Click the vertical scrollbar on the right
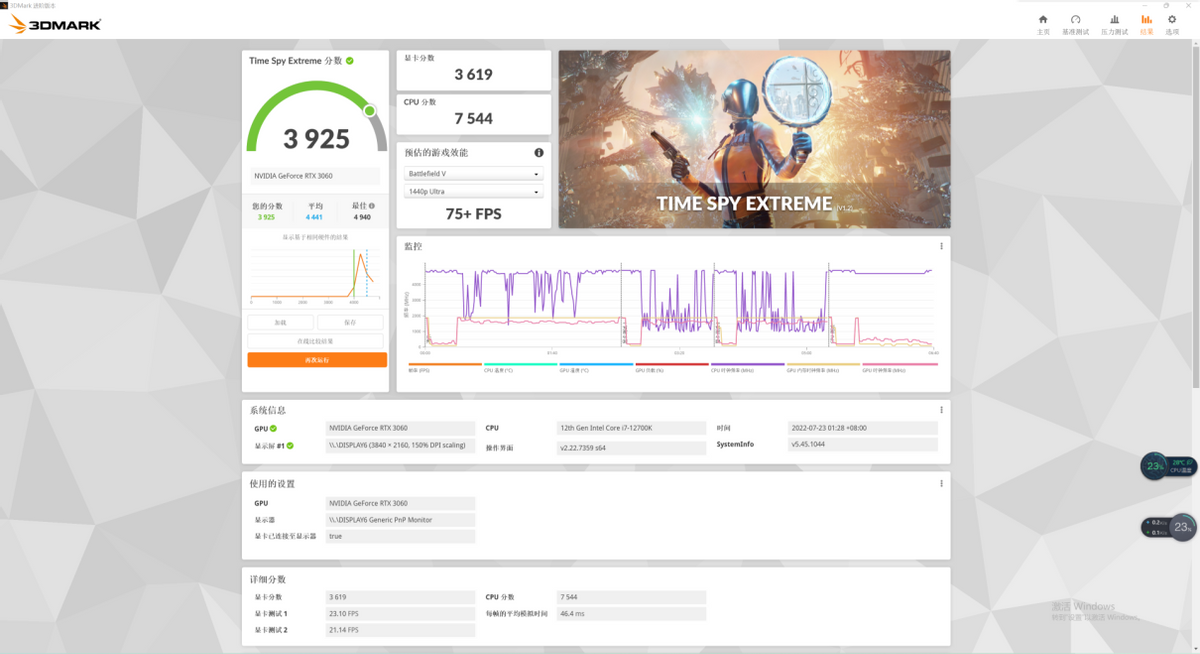The image size is (1200, 654). (x=1196, y=214)
